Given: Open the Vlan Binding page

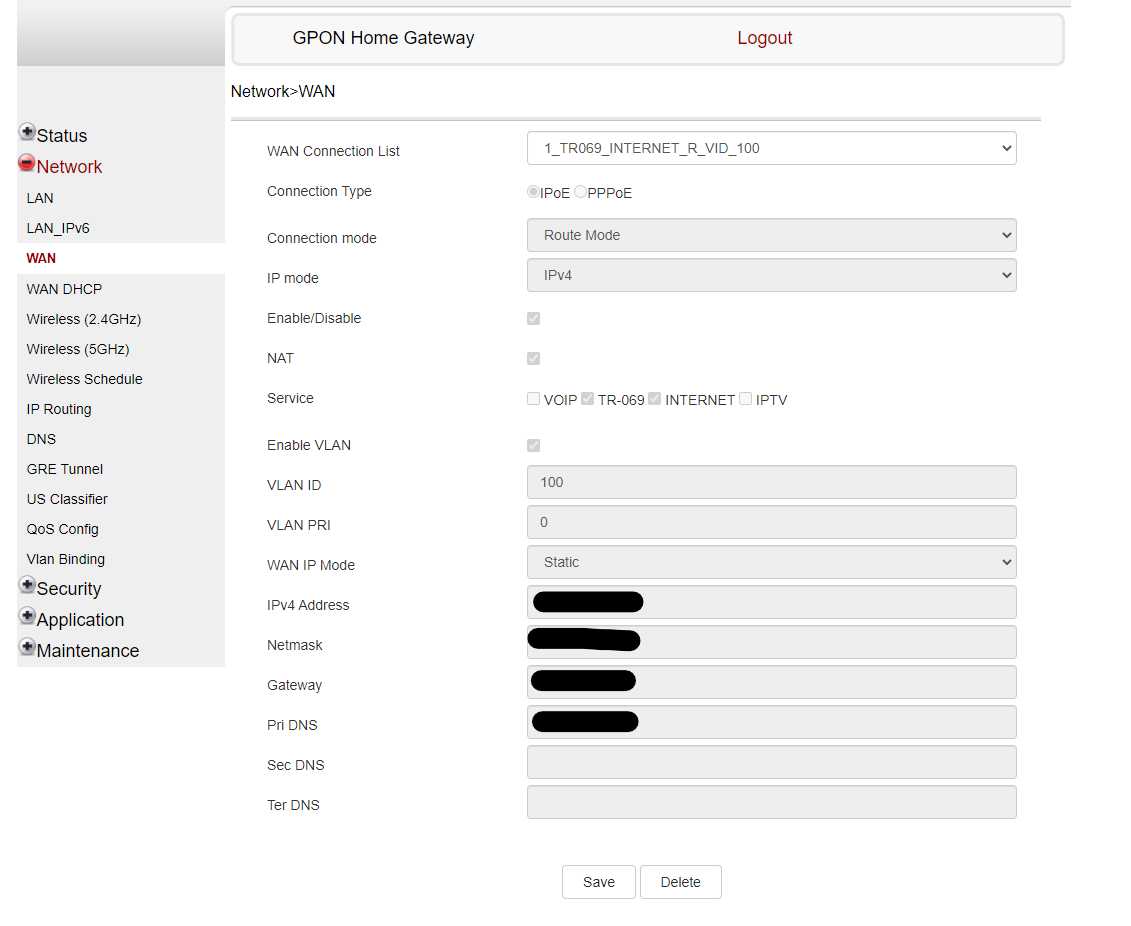Looking at the screenshot, I should 66,560.
